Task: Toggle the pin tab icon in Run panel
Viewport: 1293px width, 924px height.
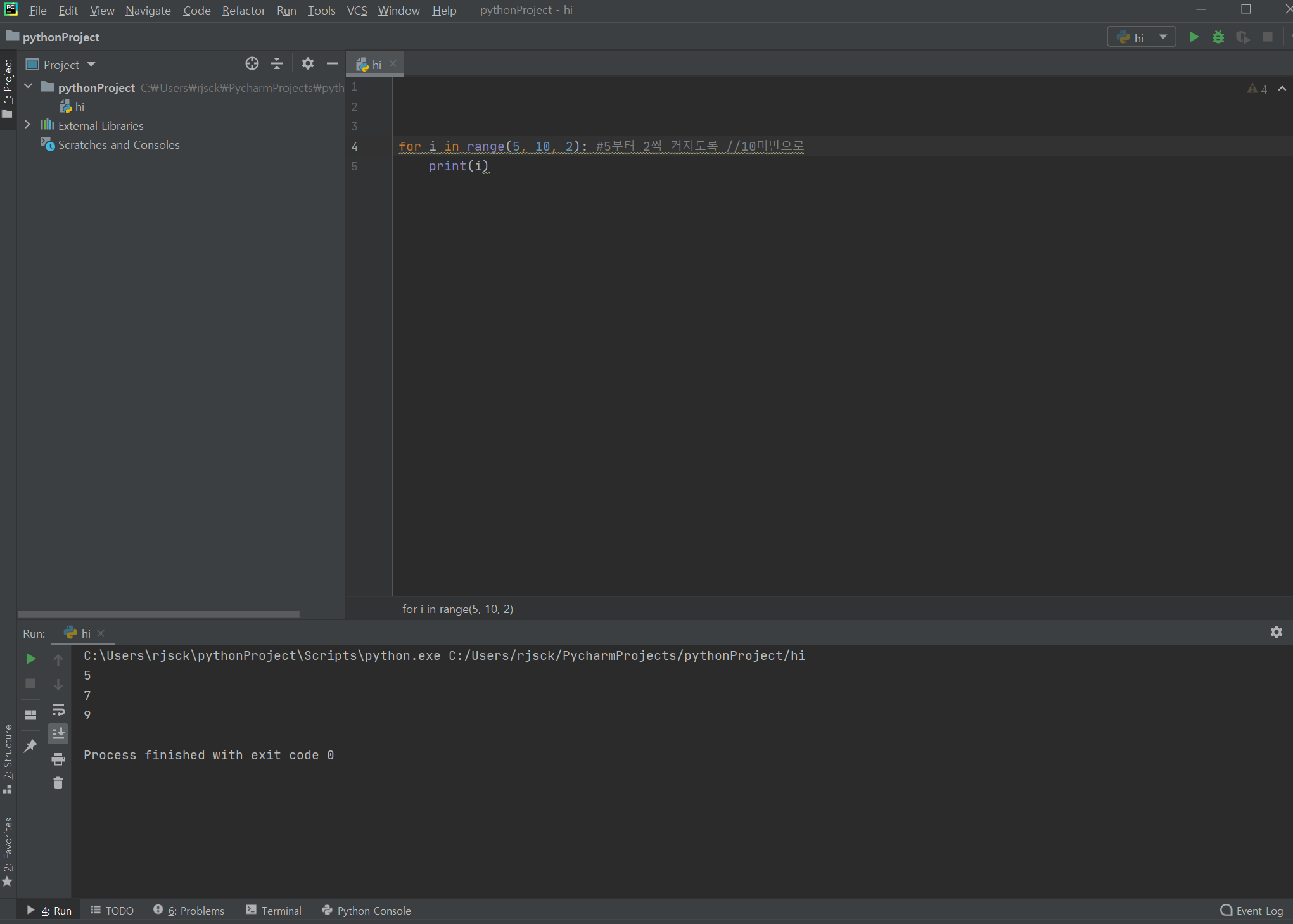Action: 30,746
